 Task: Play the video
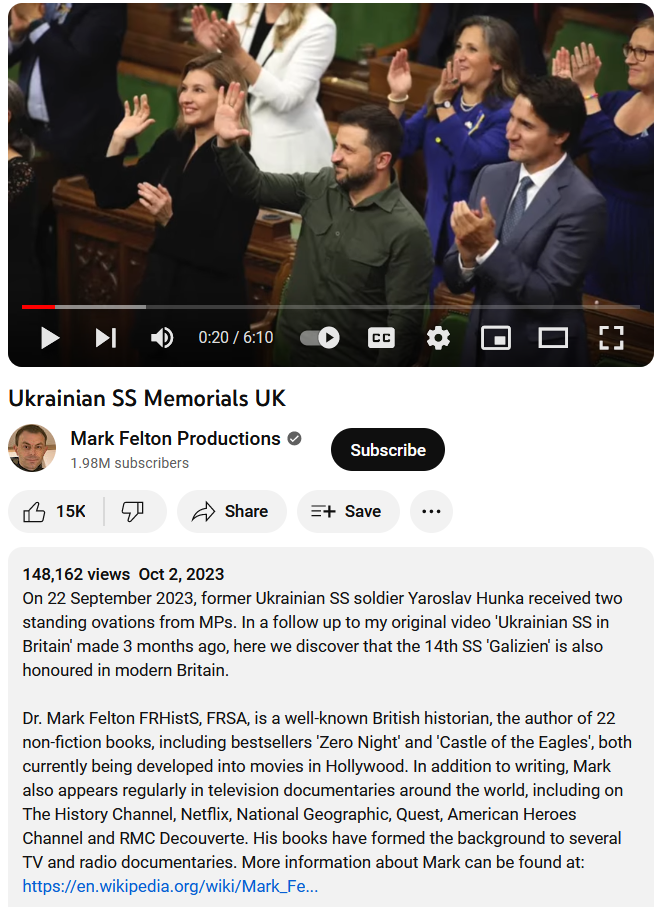point(49,338)
